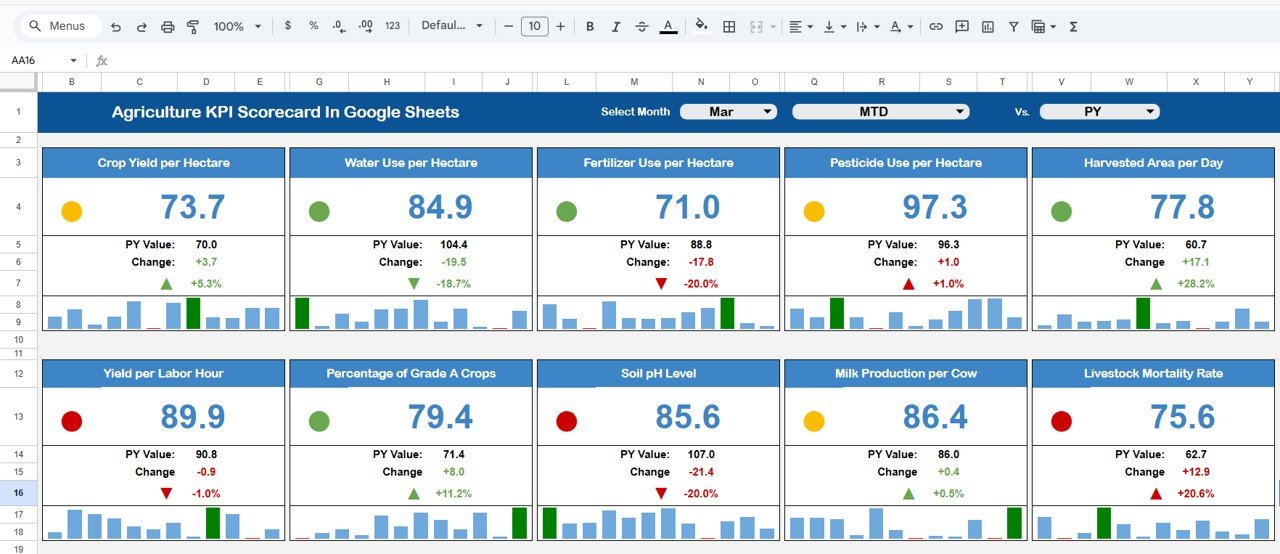Open the MTD period dropdown
Image resolution: width=1280 pixels, height=554 pixels.
click(880, 112)
